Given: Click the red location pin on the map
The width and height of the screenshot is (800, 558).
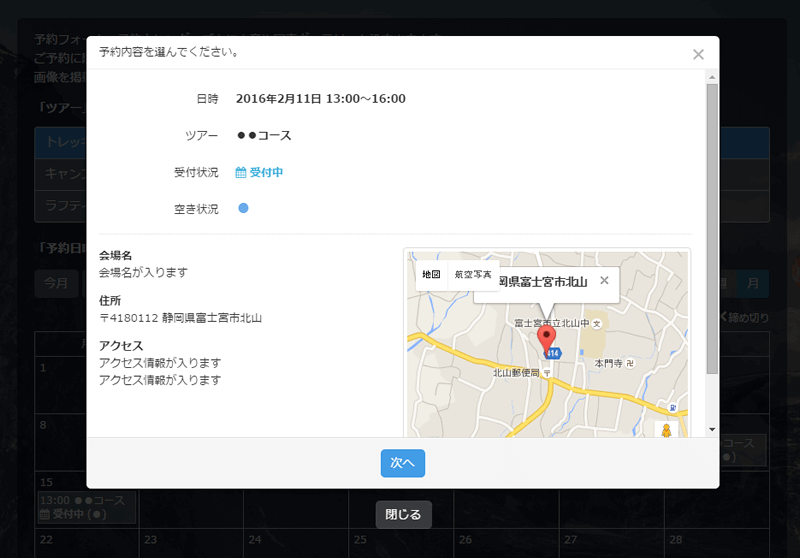Looking at the screenshot, I should (546, 339).
